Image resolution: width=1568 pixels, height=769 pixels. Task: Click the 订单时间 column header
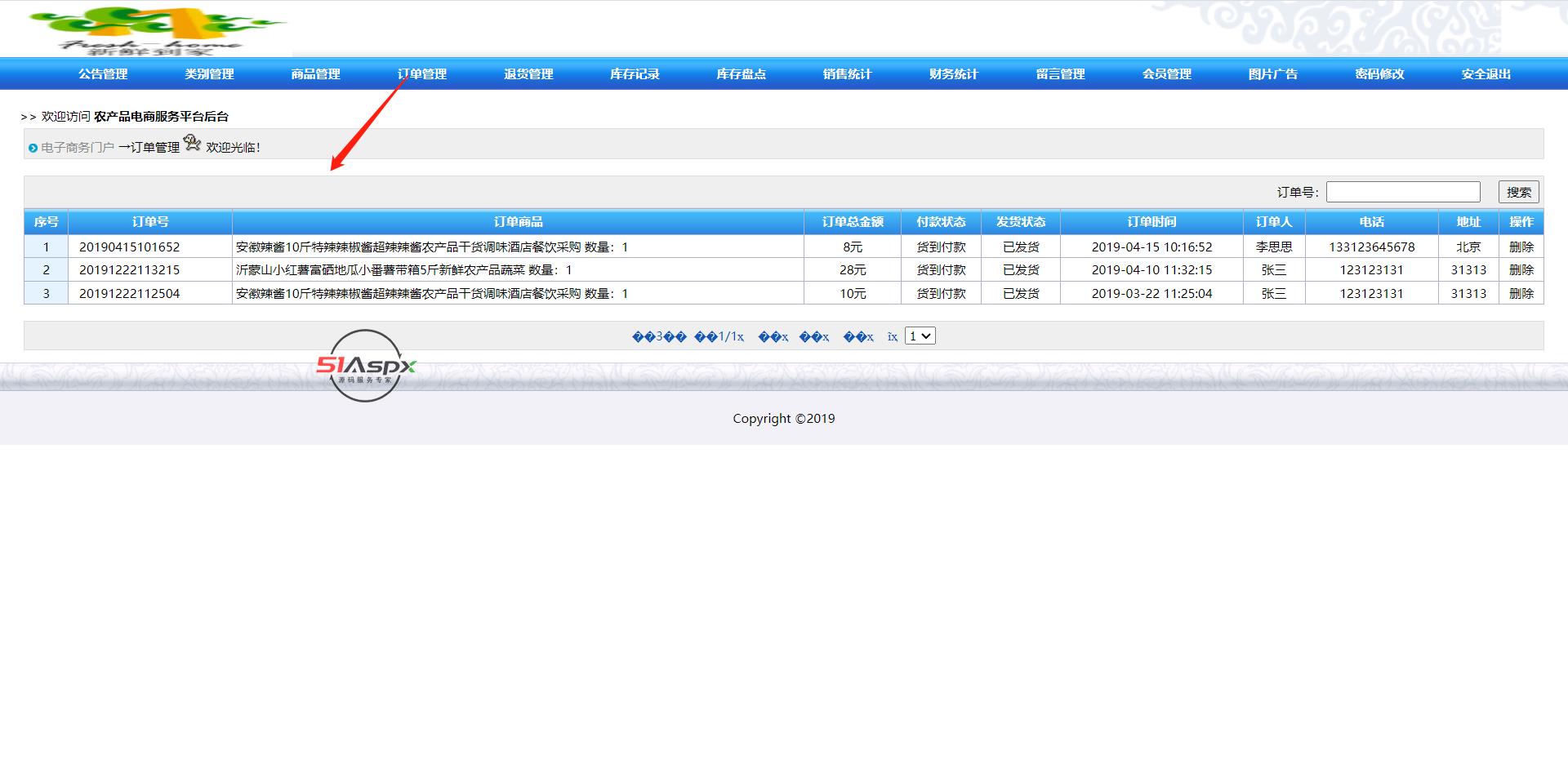pyautogui.click(x=1151, y=222)
